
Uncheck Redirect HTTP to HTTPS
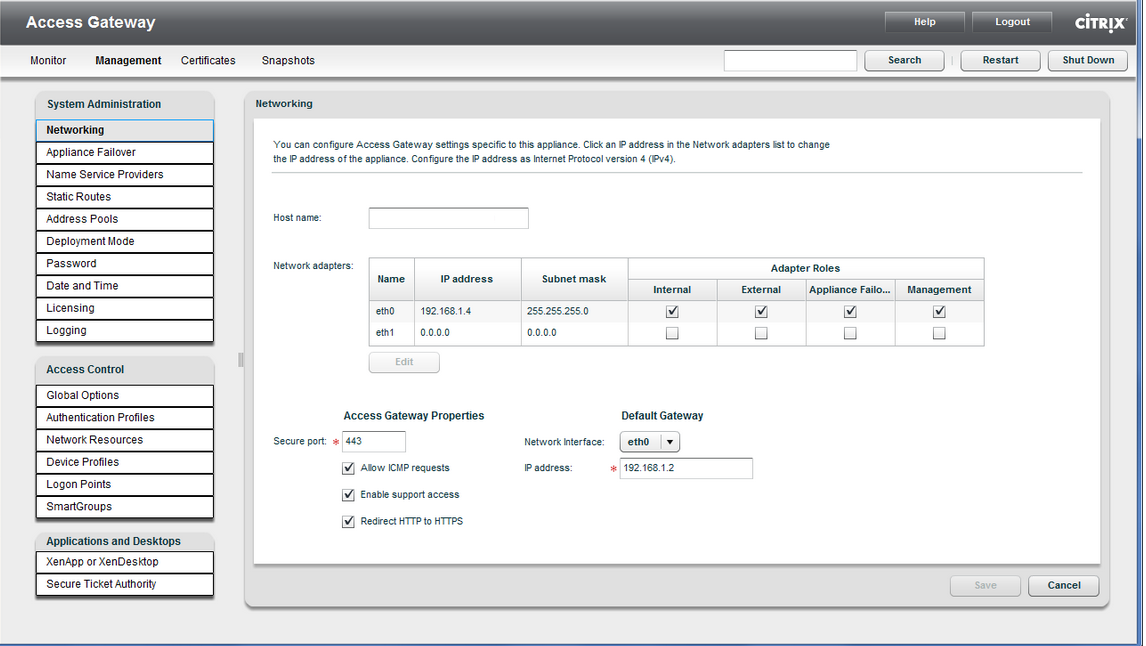(349, 522)
